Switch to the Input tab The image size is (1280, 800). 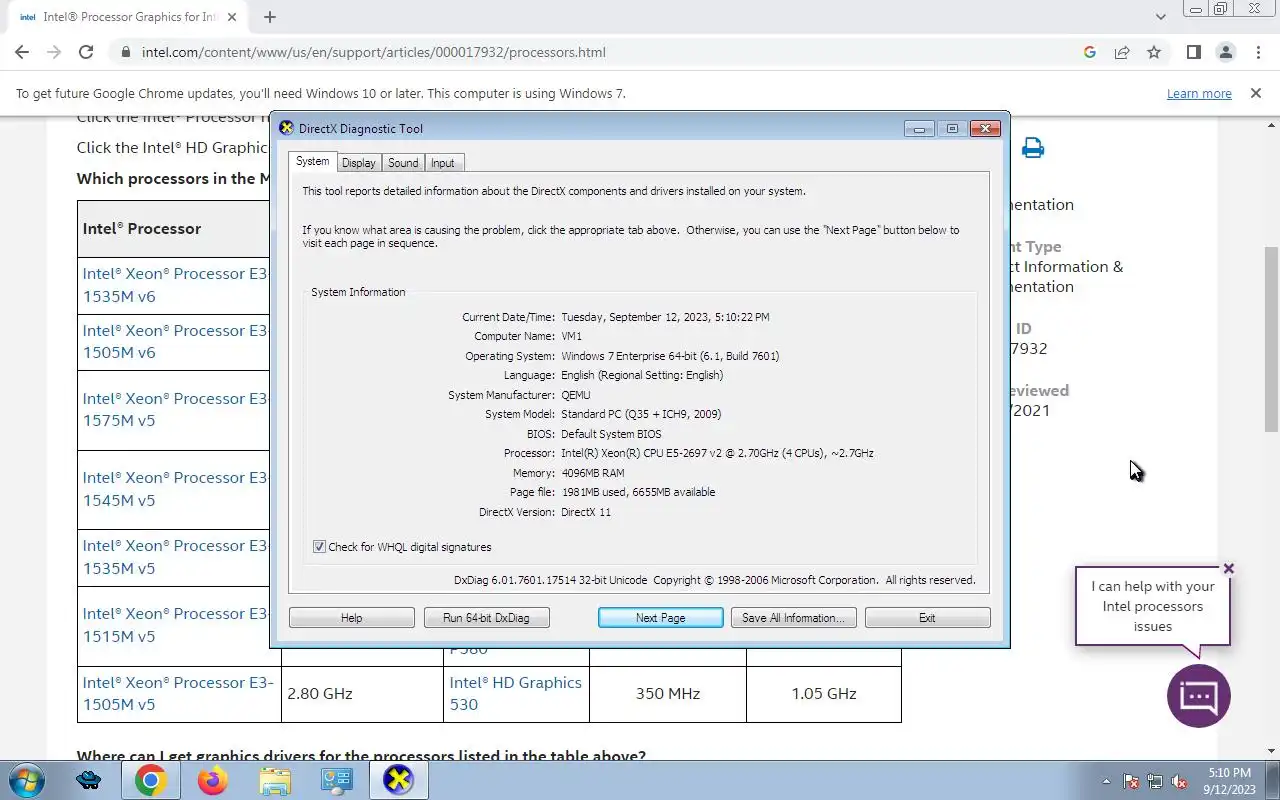(443, 163)
